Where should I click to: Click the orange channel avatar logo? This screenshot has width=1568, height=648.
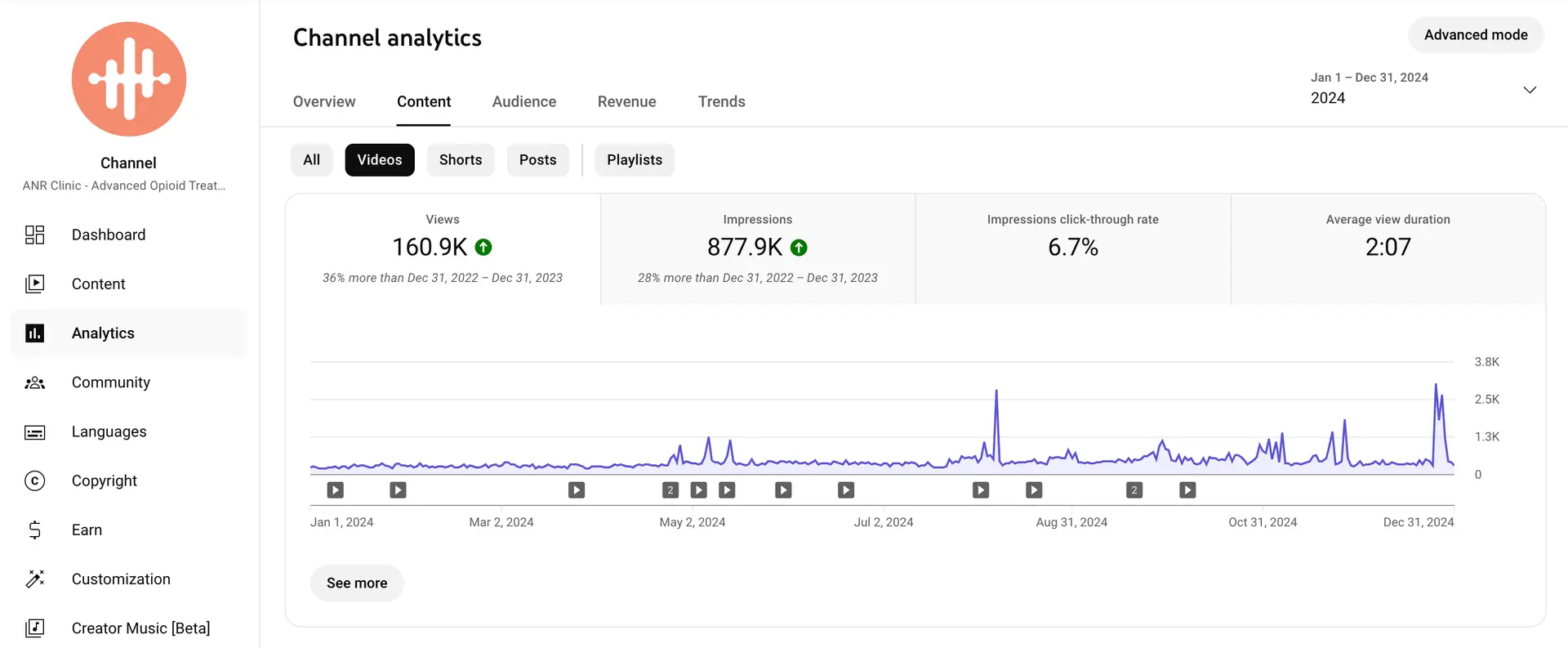tap(129, 79)
